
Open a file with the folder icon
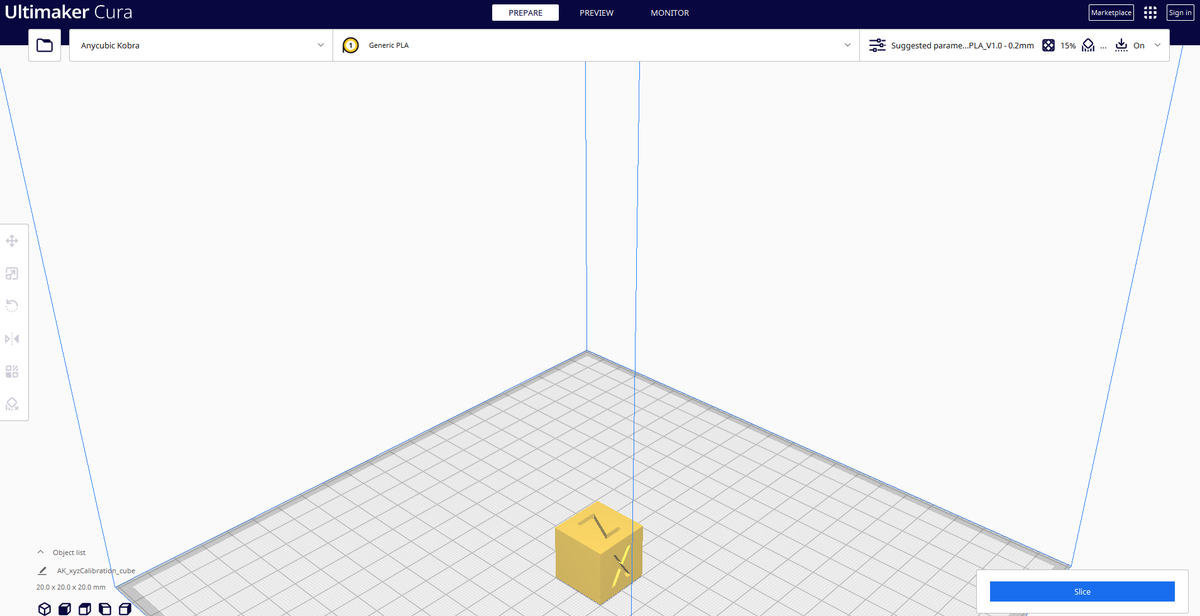(x=44, y=44)
